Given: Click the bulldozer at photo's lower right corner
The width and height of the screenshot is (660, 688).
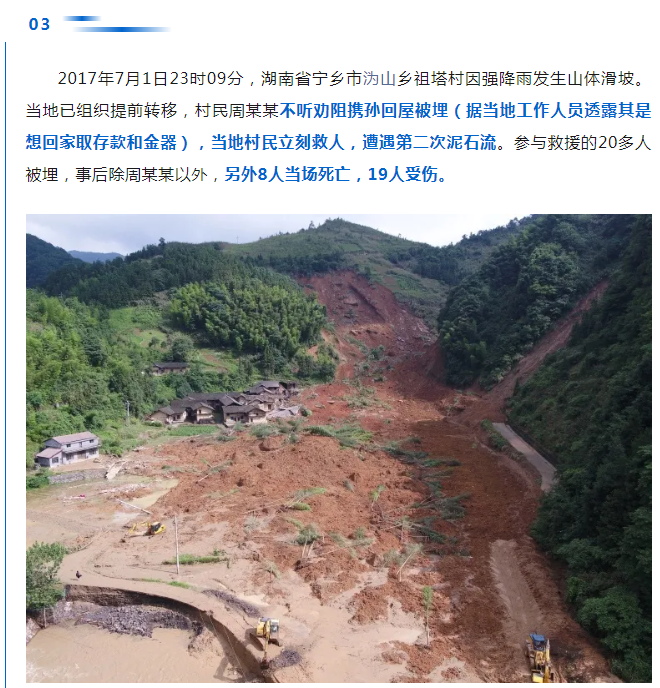Looking at the screenshot, I should pos(541,657).
